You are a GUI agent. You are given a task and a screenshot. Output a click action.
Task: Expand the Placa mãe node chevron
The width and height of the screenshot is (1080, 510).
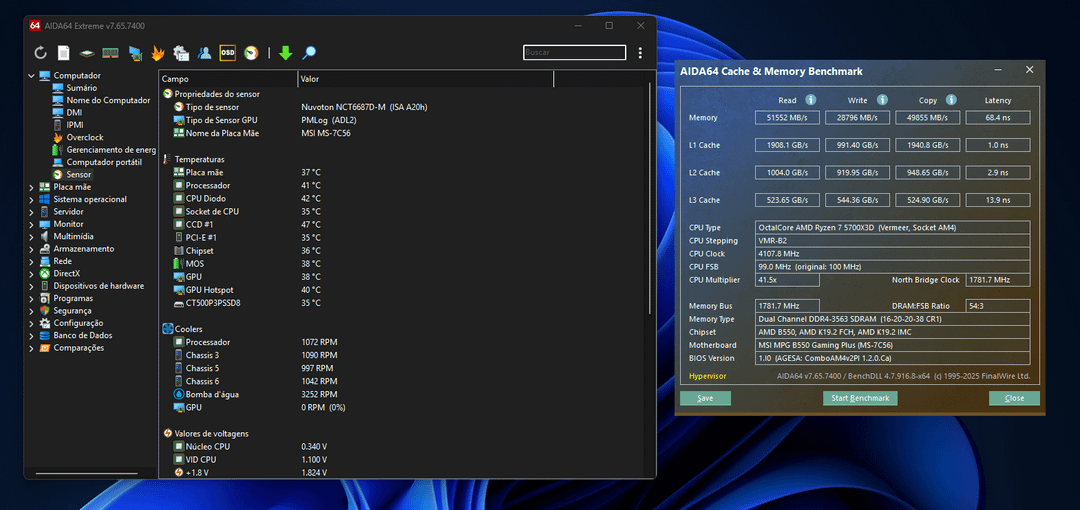pyautogui.click(x=31, y=187)
